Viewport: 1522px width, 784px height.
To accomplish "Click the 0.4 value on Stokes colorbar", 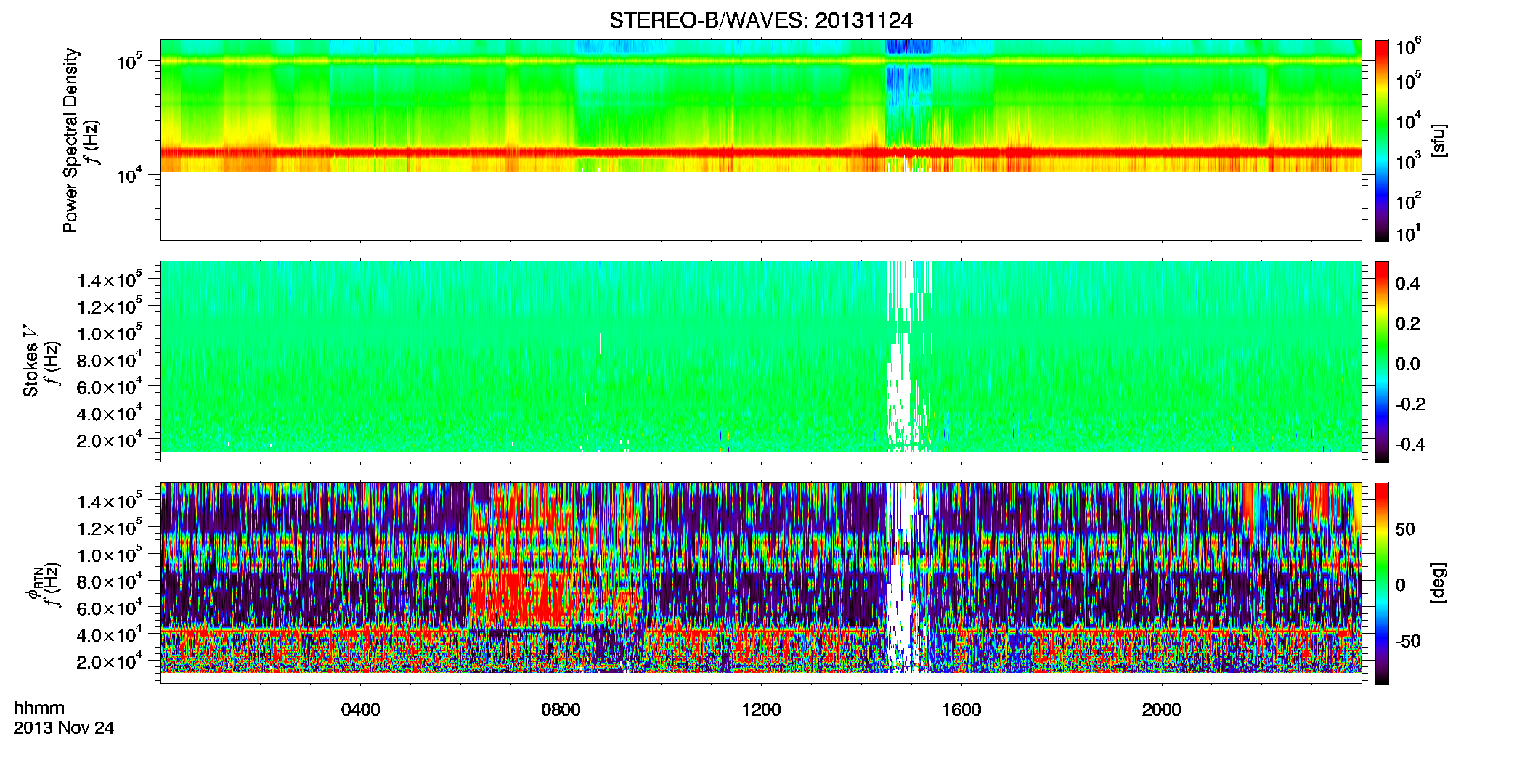I will (1407, 284).
